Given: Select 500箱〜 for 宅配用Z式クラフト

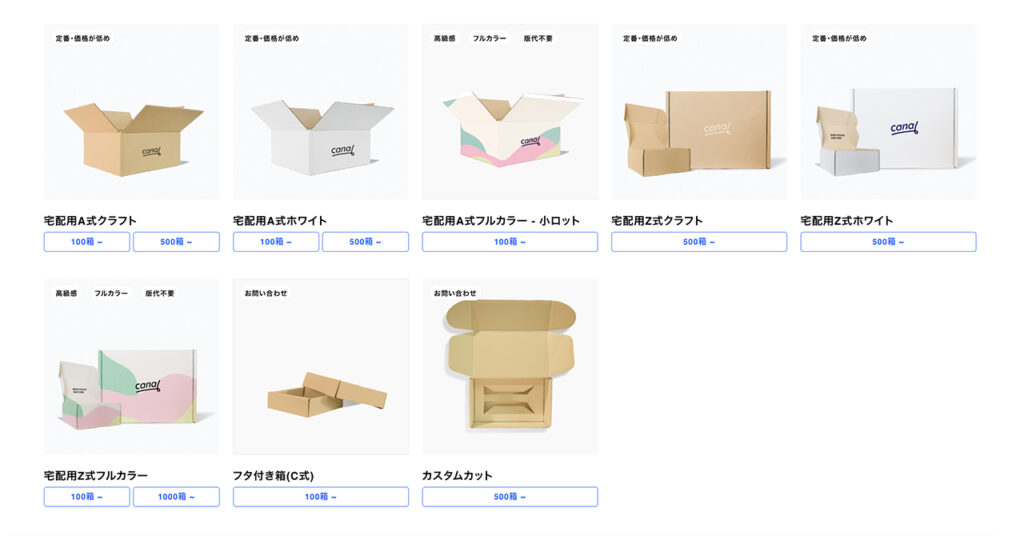Looking at the screenshot, I should click(699, 242).
